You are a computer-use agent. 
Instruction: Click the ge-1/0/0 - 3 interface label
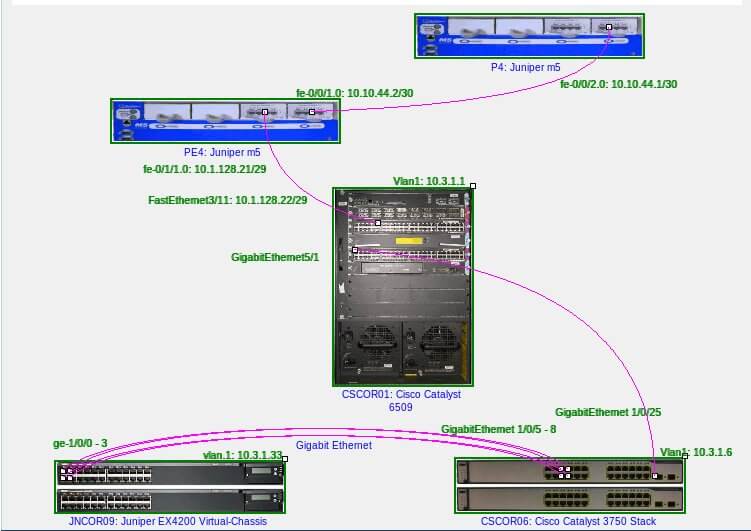80,443
